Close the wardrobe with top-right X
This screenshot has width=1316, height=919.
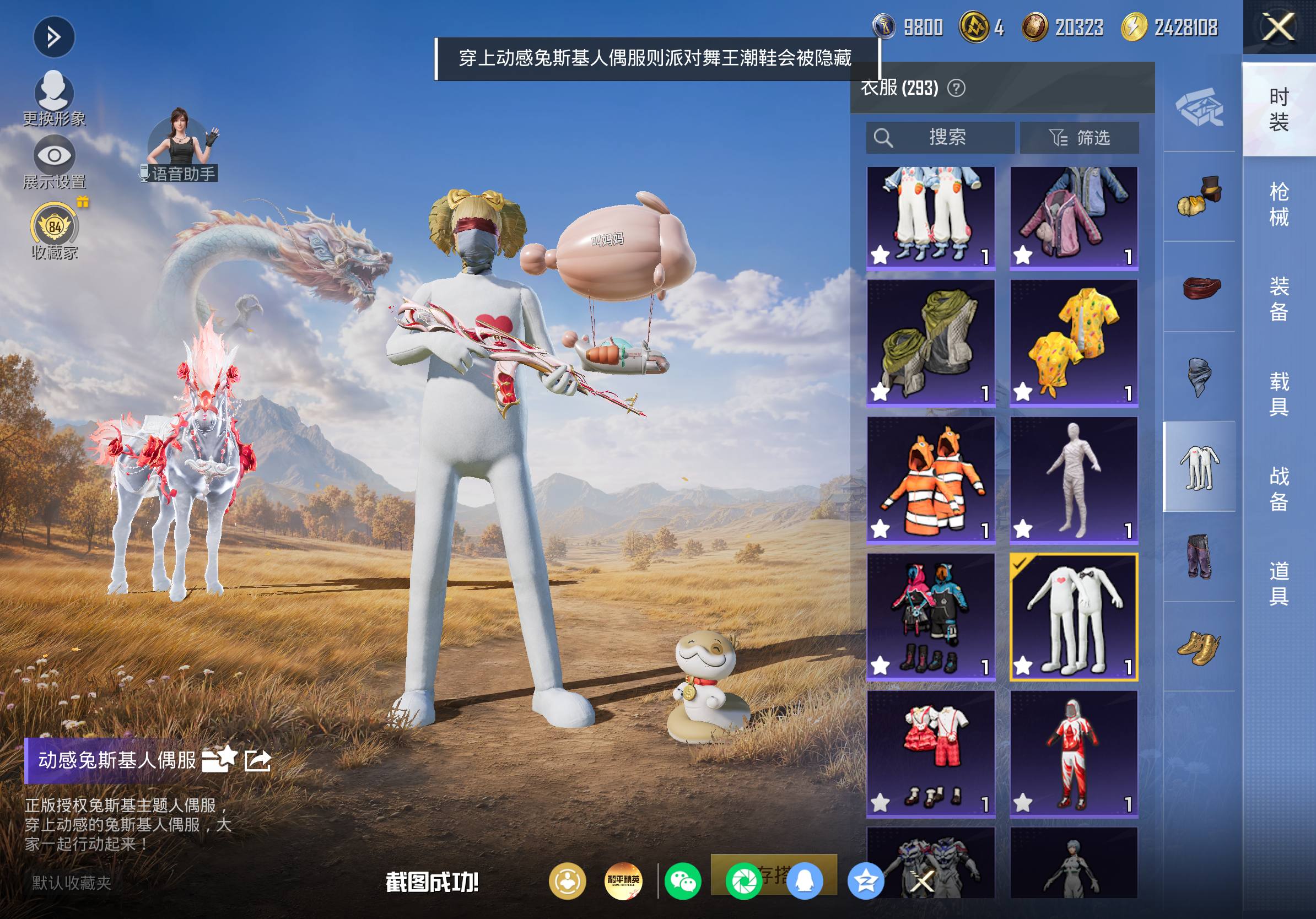click(1279, 28)
